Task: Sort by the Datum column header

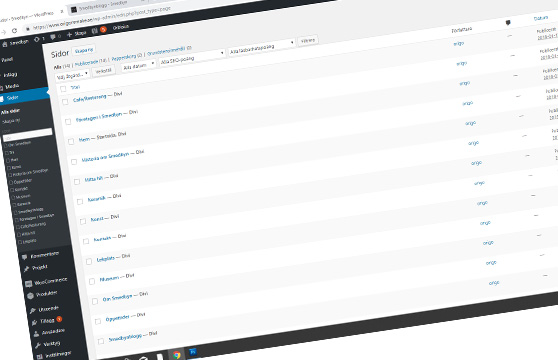Action: point(541,18)
